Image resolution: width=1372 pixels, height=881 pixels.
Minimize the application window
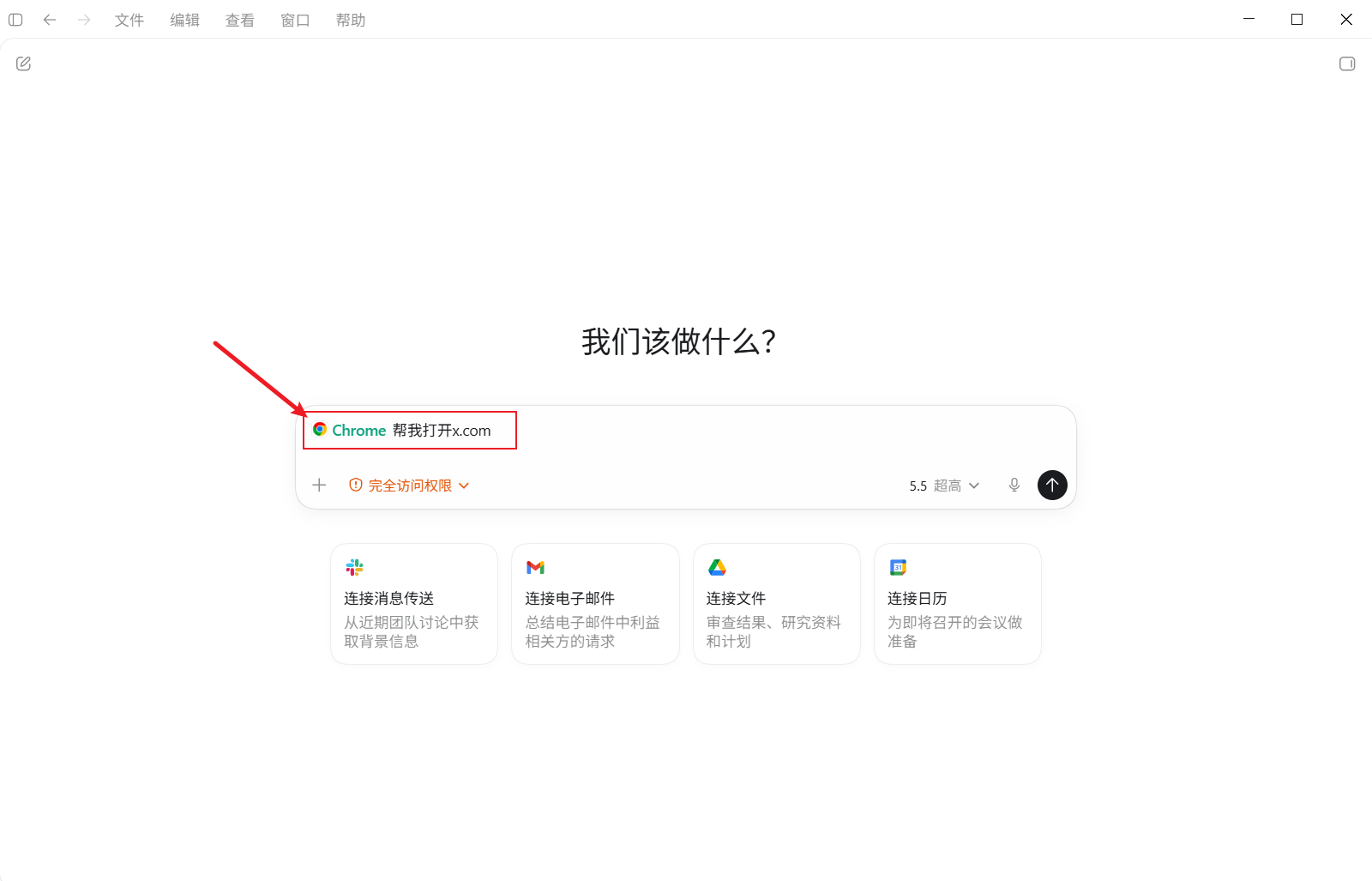point(1249,19)
